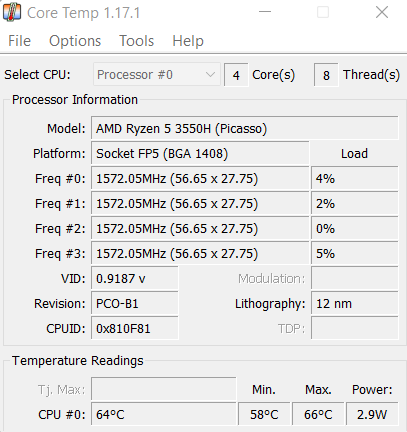Click the Freq #3 load percentage box
This screenshot has width=407, height=432.
355,253
